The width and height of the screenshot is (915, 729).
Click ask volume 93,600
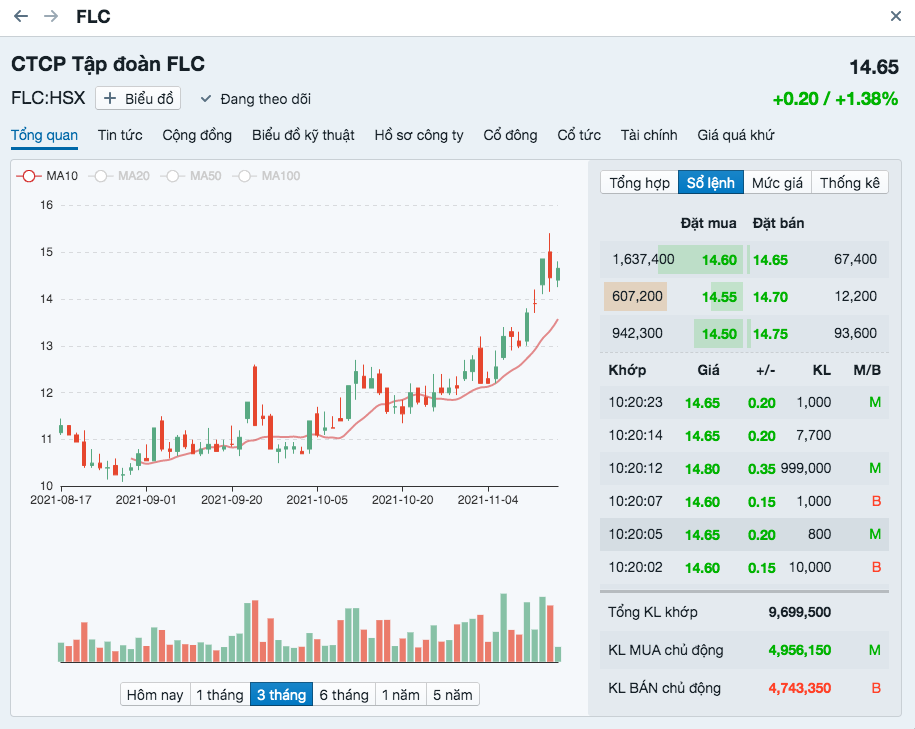855,333
